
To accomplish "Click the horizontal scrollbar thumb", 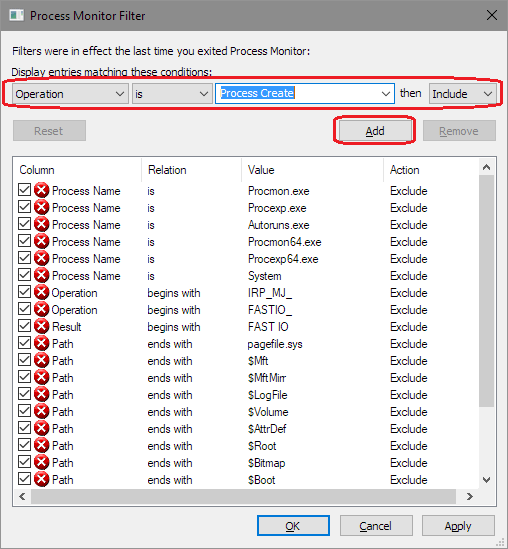I will [x=243, y=496].
